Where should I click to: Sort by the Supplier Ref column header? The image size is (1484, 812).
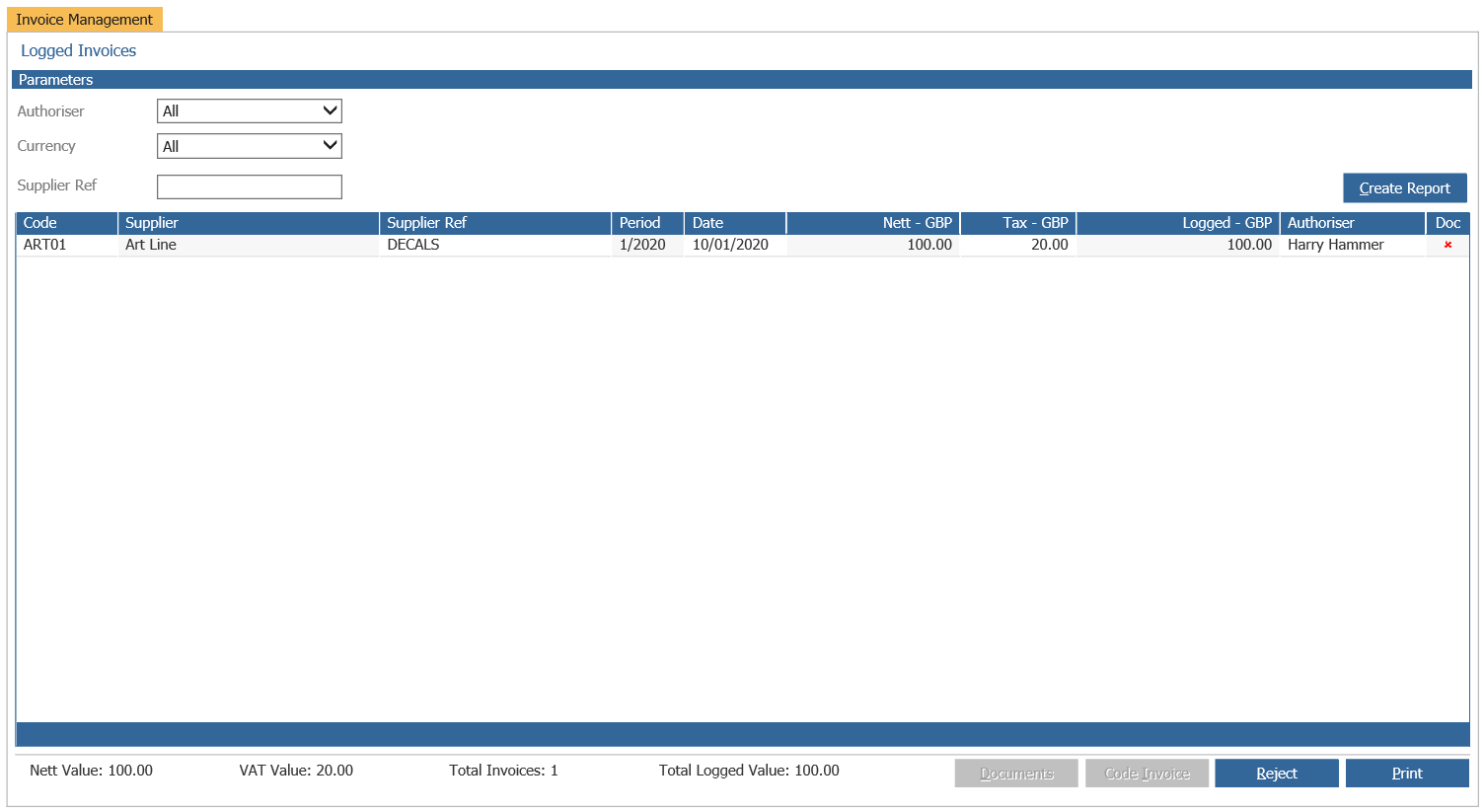click(x=496, y=223)
